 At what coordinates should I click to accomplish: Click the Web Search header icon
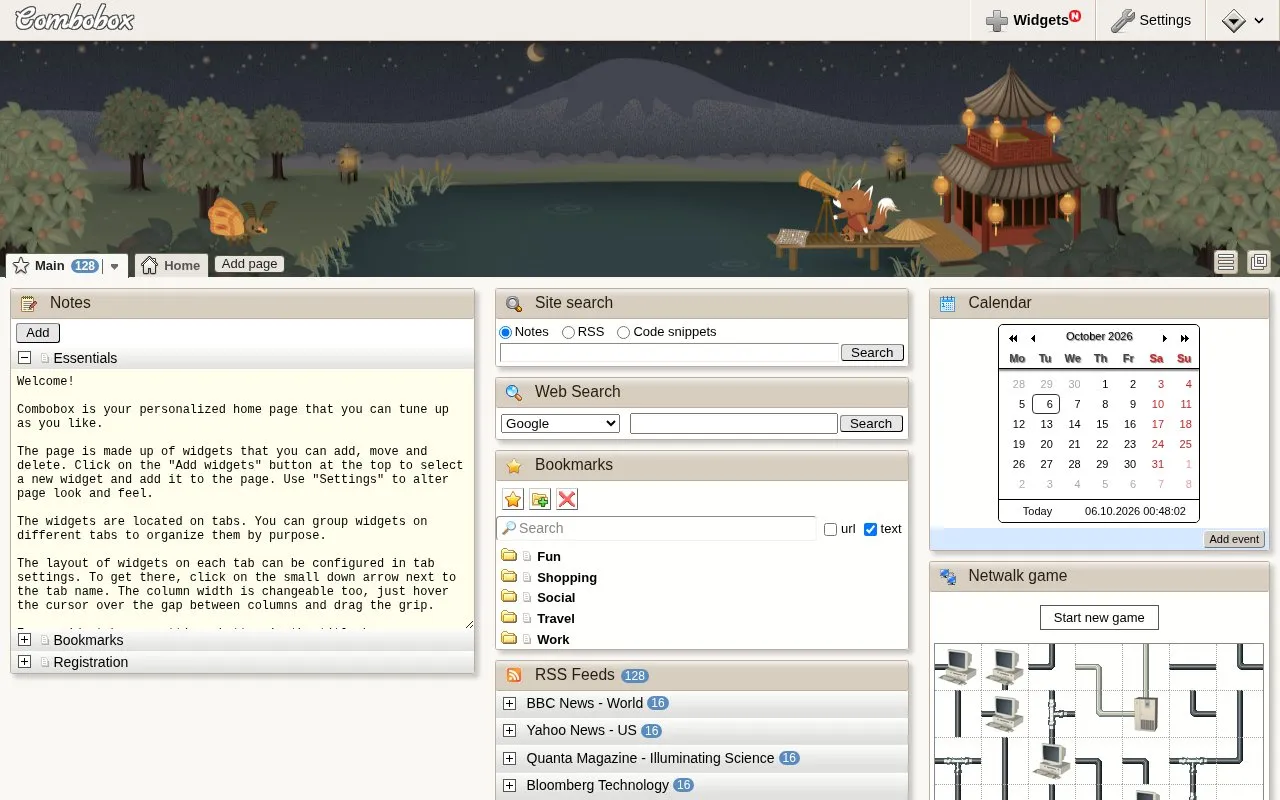514,392
